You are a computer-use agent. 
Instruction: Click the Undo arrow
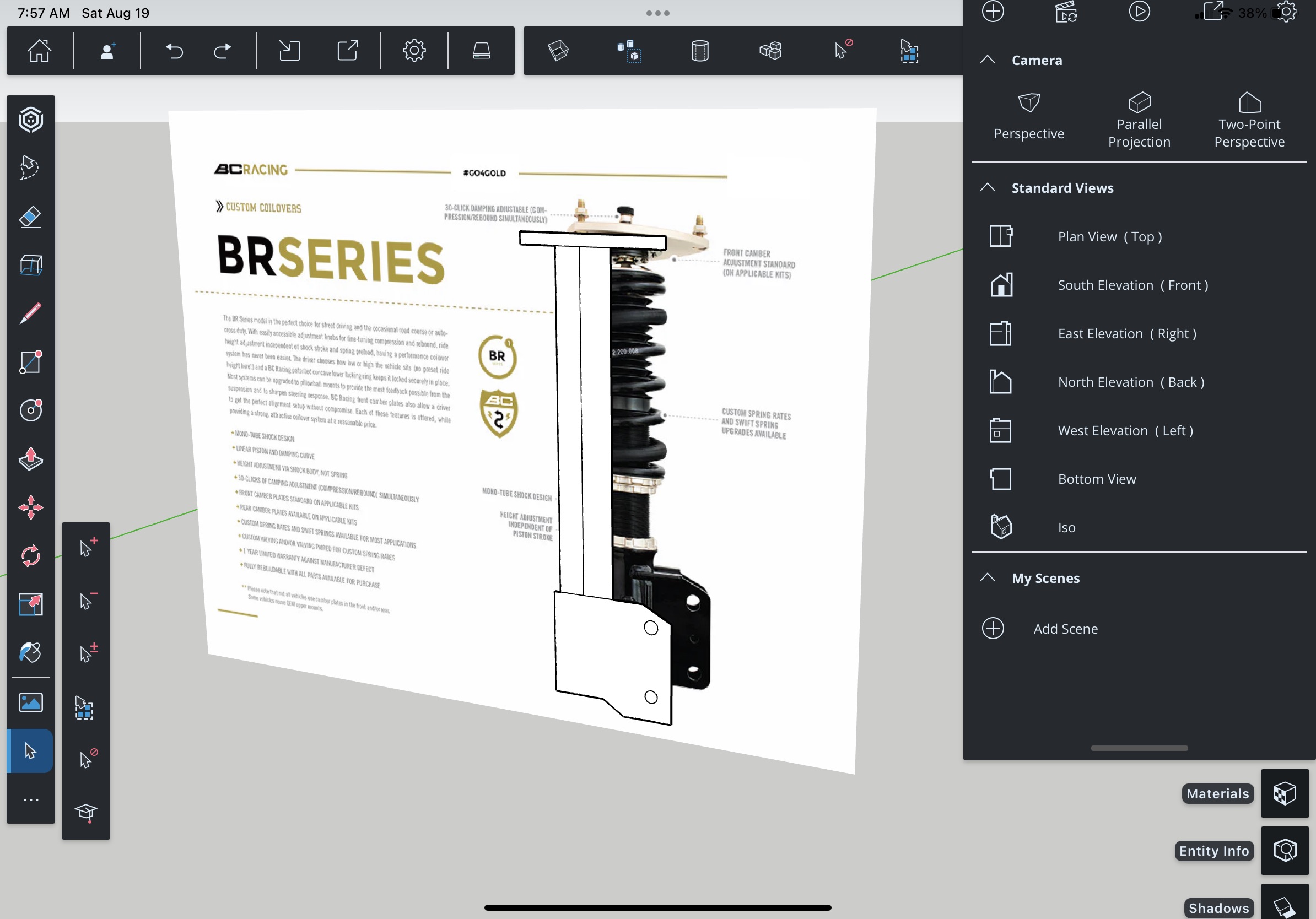(174, 51)
